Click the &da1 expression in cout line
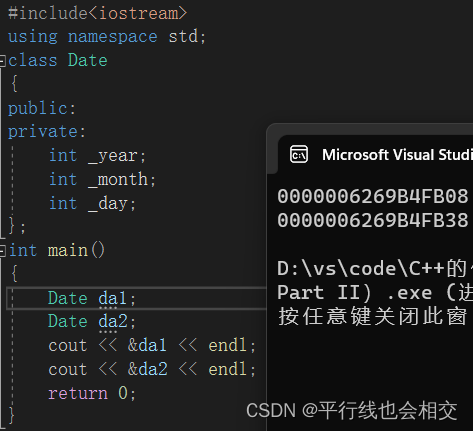Screen dimensions: 473x431 147,345
